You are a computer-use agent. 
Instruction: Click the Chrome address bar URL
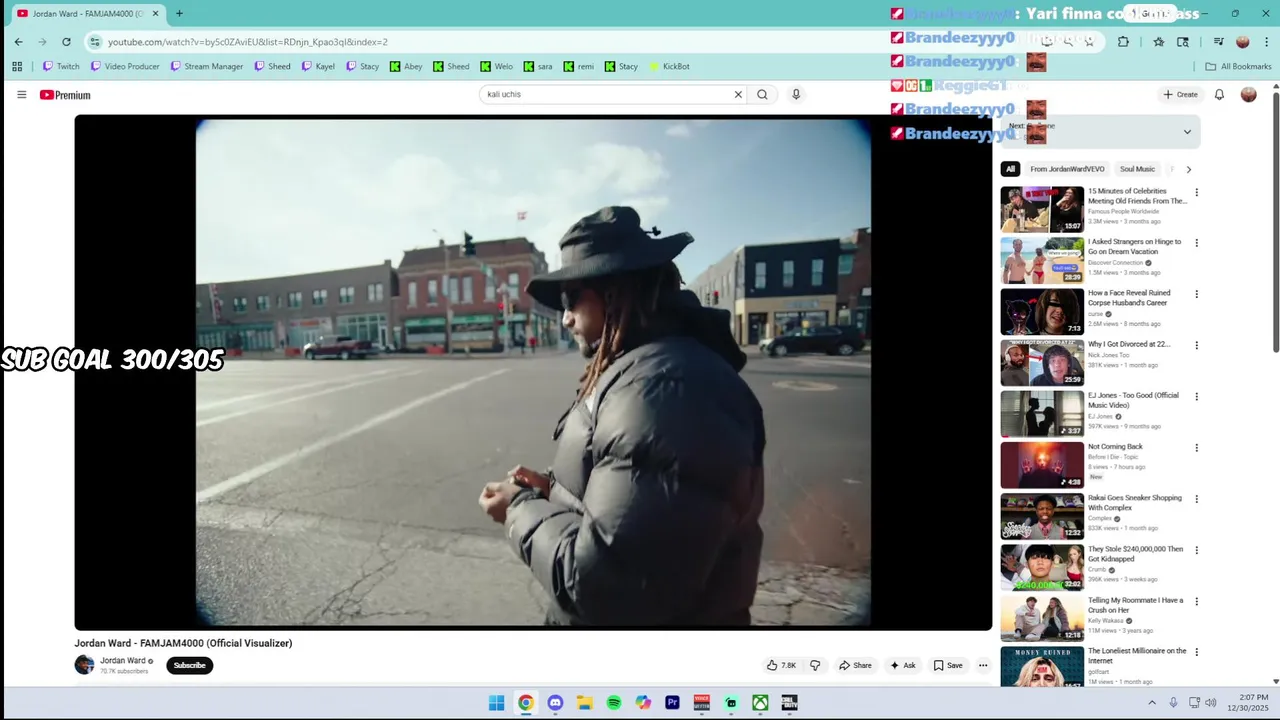pyautogui.click(x=248, y=42)
